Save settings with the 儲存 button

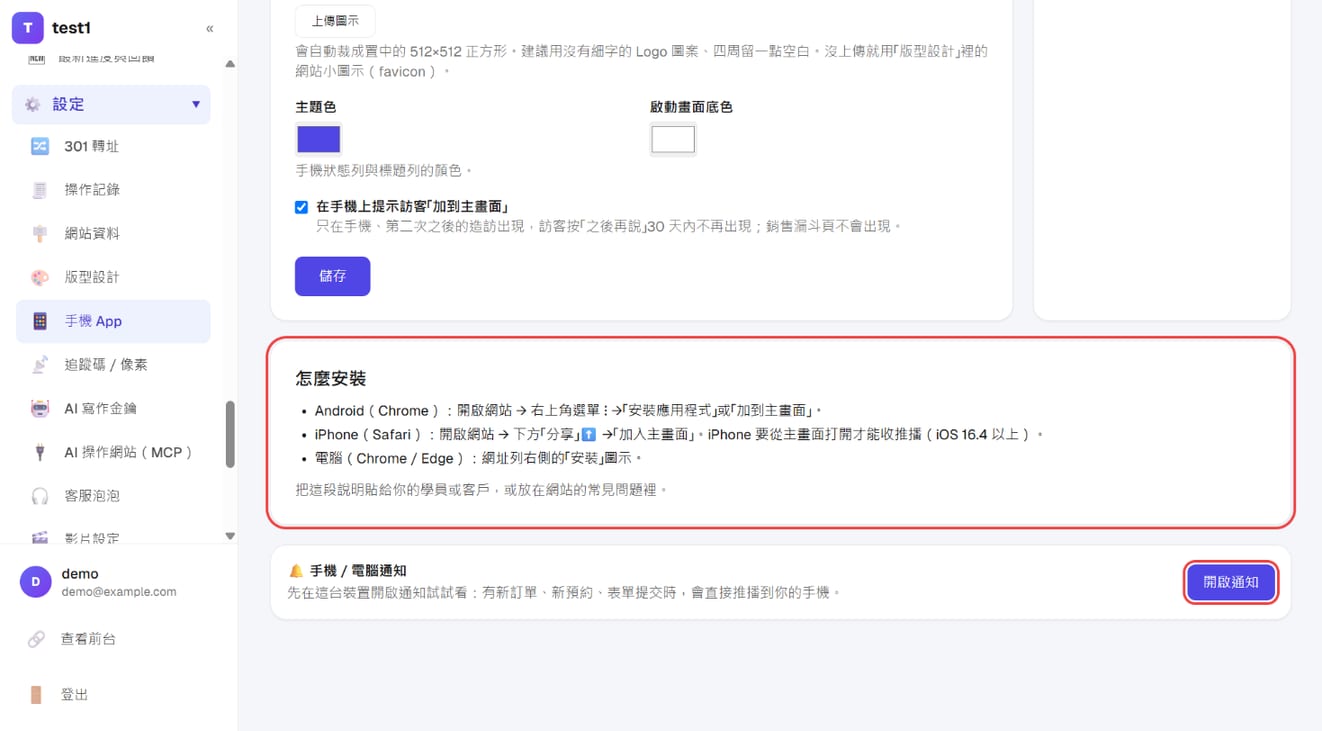[x=332, y=277]
